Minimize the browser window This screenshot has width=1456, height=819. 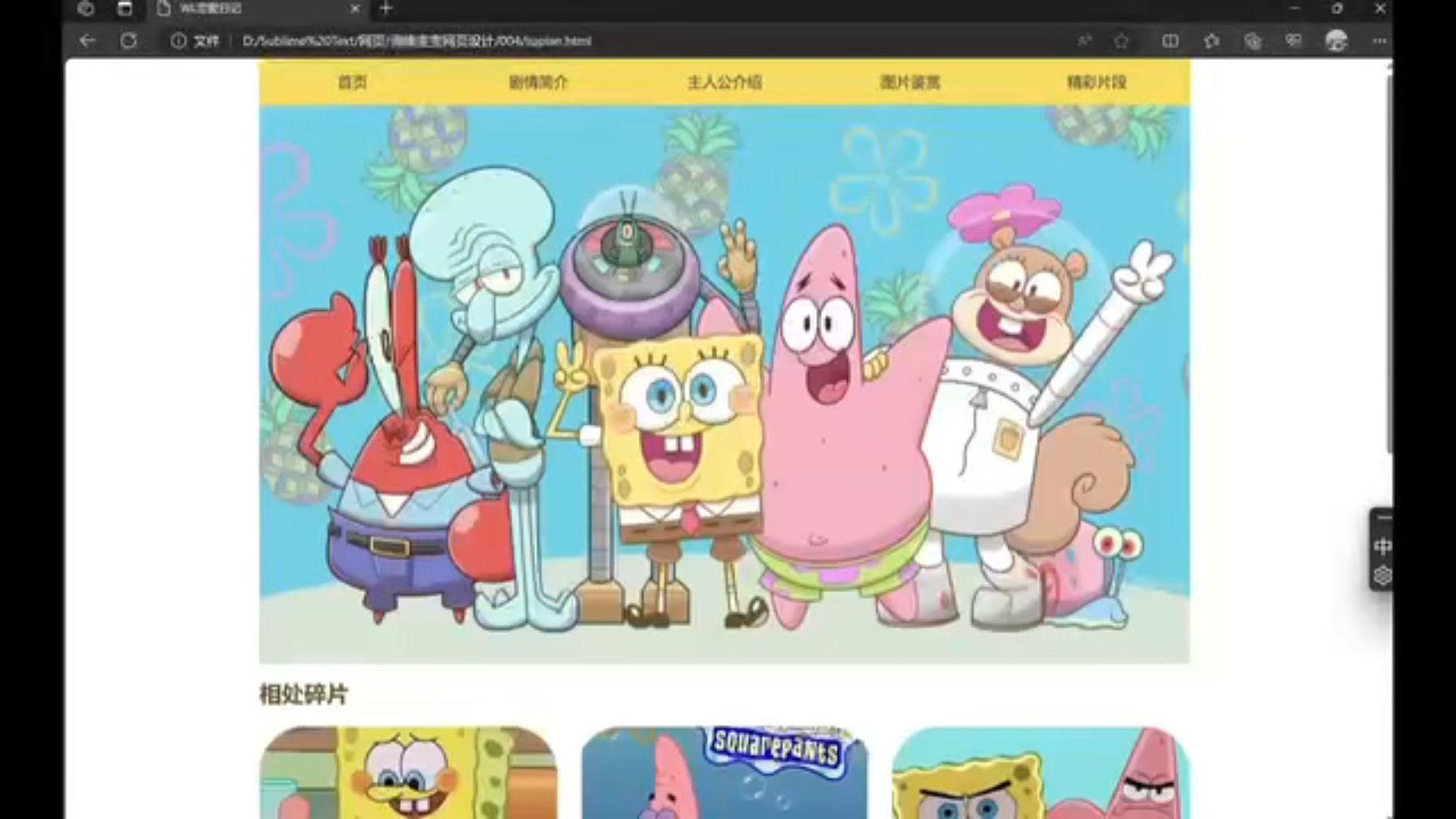coord(1294,8)
